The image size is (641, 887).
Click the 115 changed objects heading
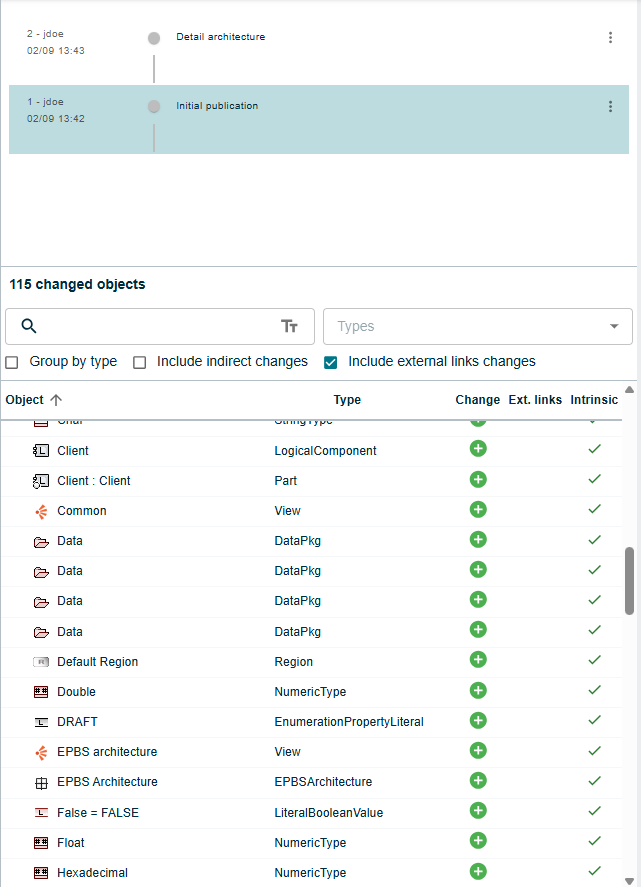click(77, 284)
